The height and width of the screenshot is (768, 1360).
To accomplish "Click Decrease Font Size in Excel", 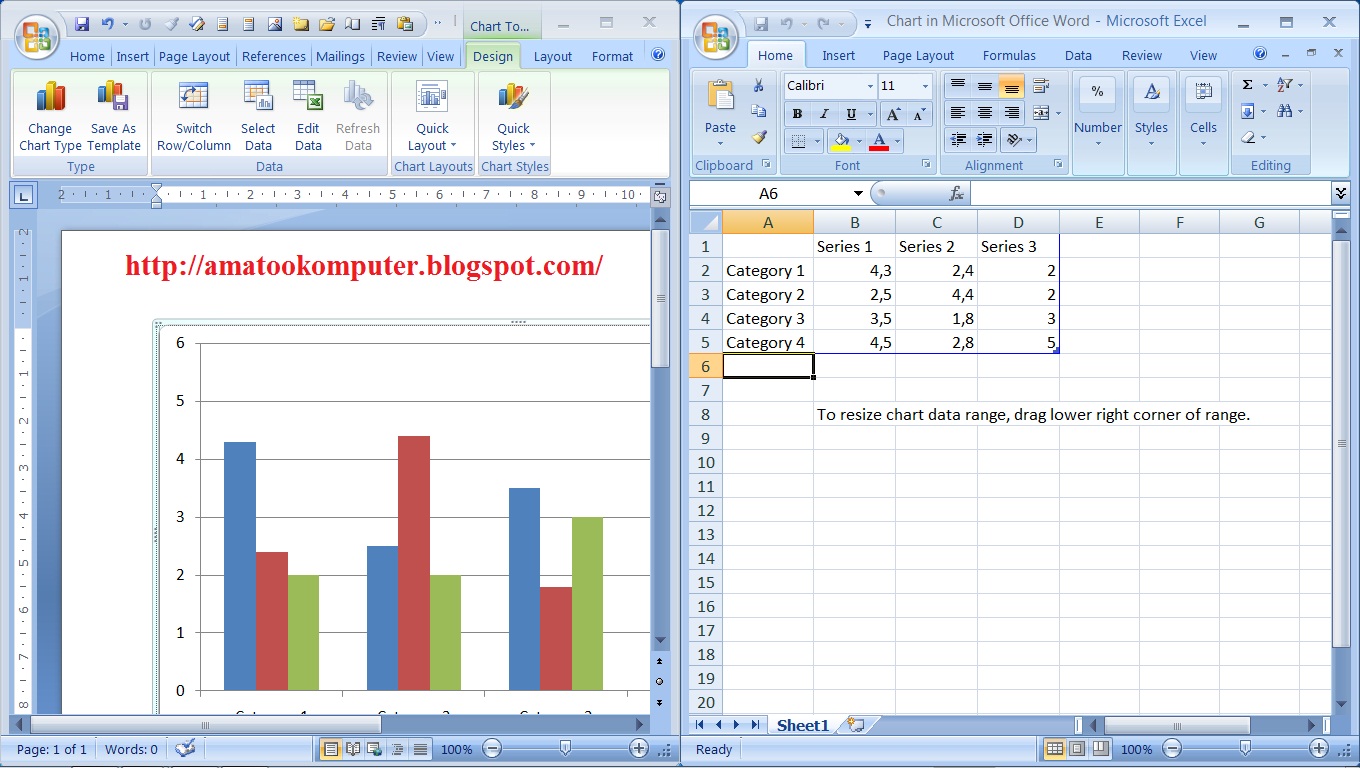I will [918, 114].
